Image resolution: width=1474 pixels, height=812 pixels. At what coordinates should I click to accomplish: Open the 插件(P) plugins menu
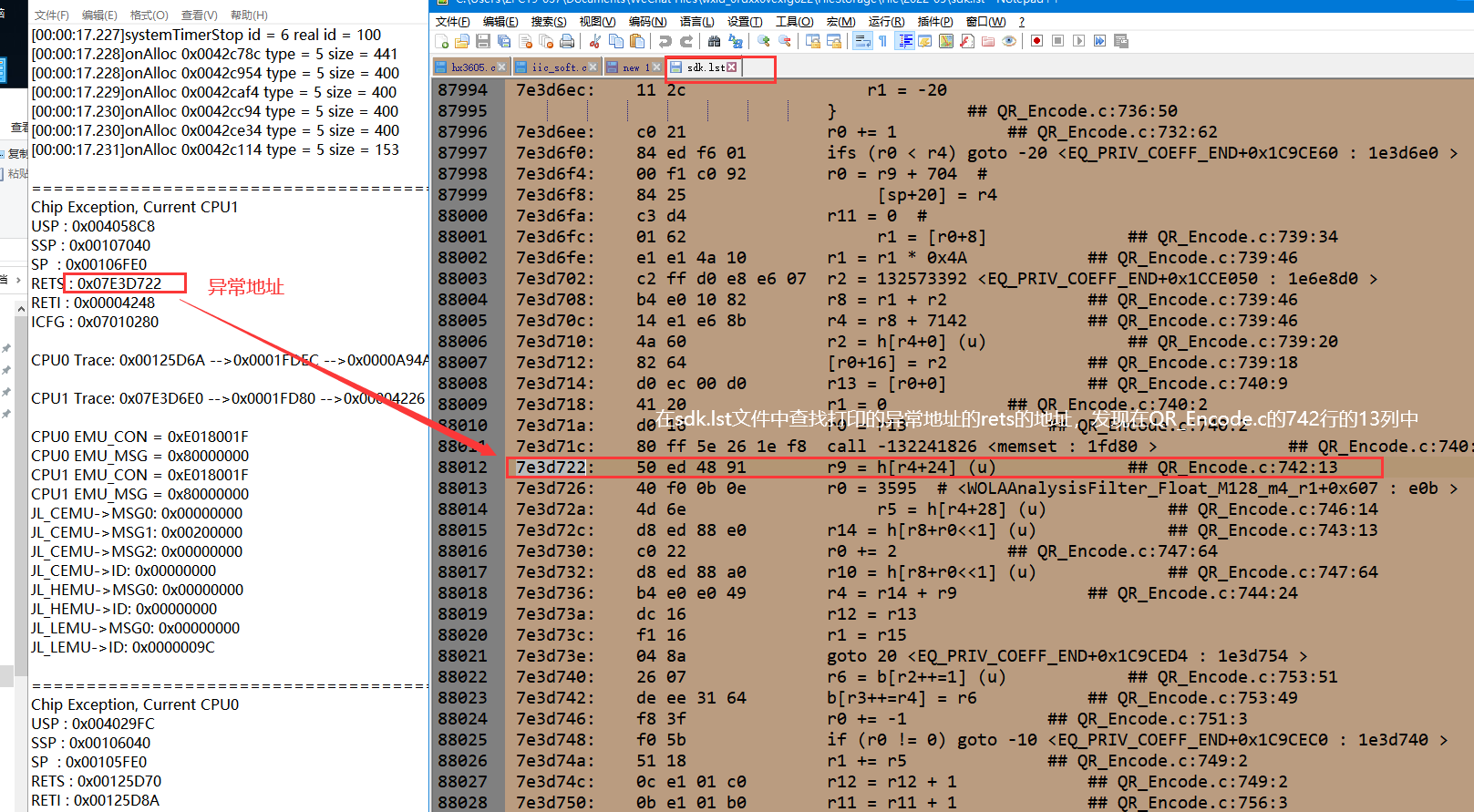[x=935, y=21]
